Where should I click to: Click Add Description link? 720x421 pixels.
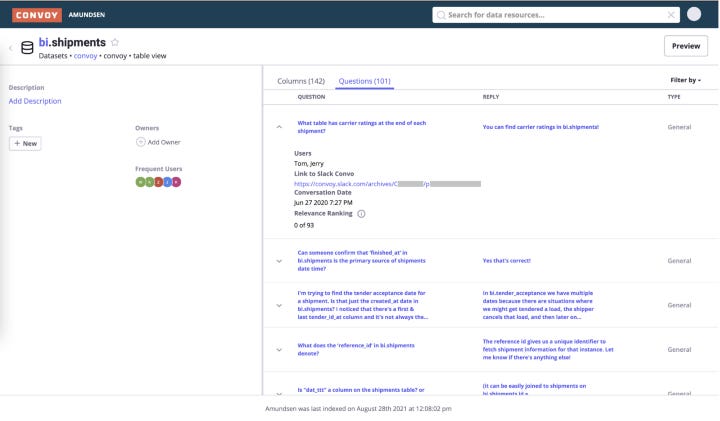pos(35,101)
